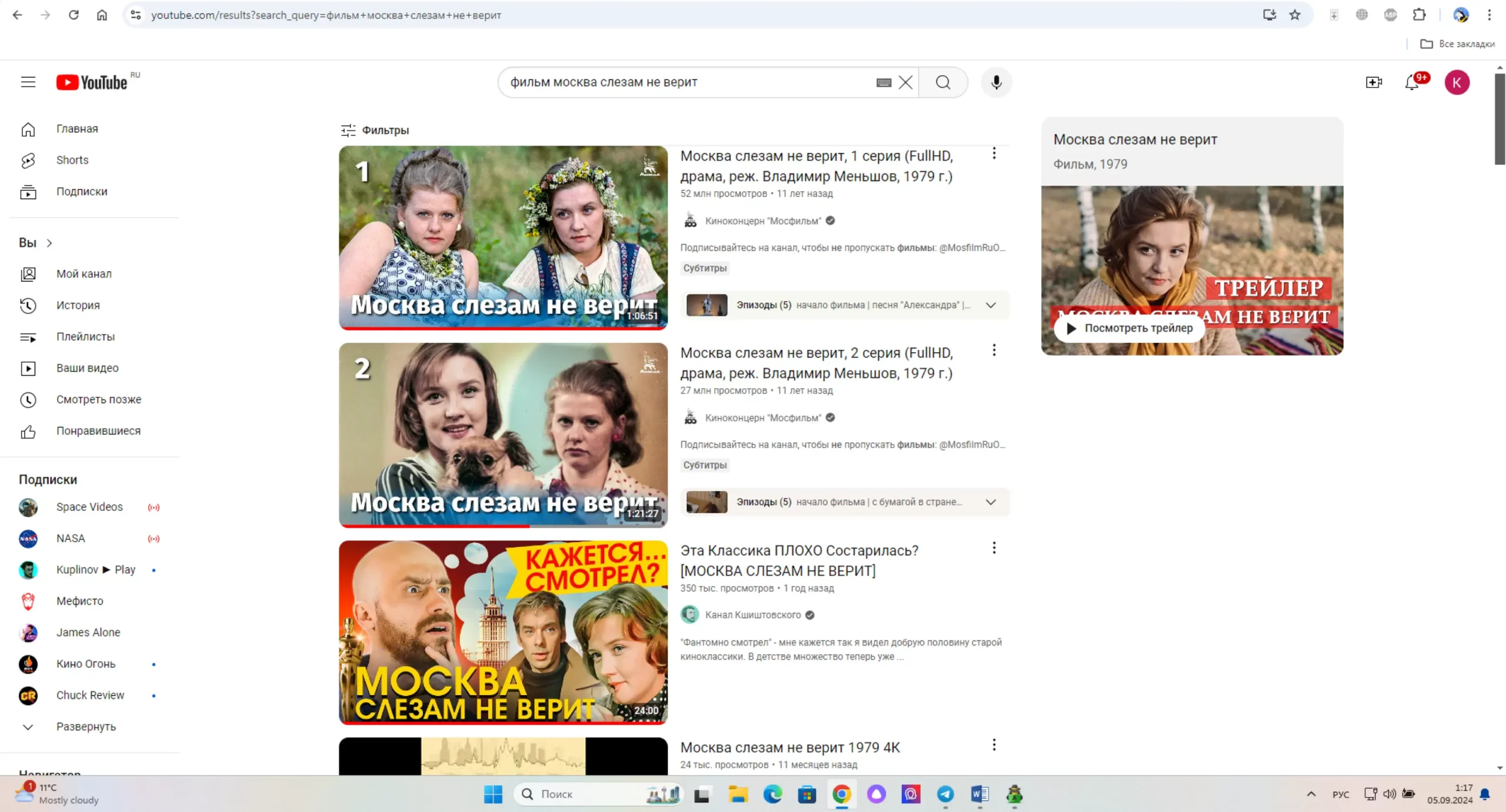Click Посмотреть трейлер button

[1129, 328]
